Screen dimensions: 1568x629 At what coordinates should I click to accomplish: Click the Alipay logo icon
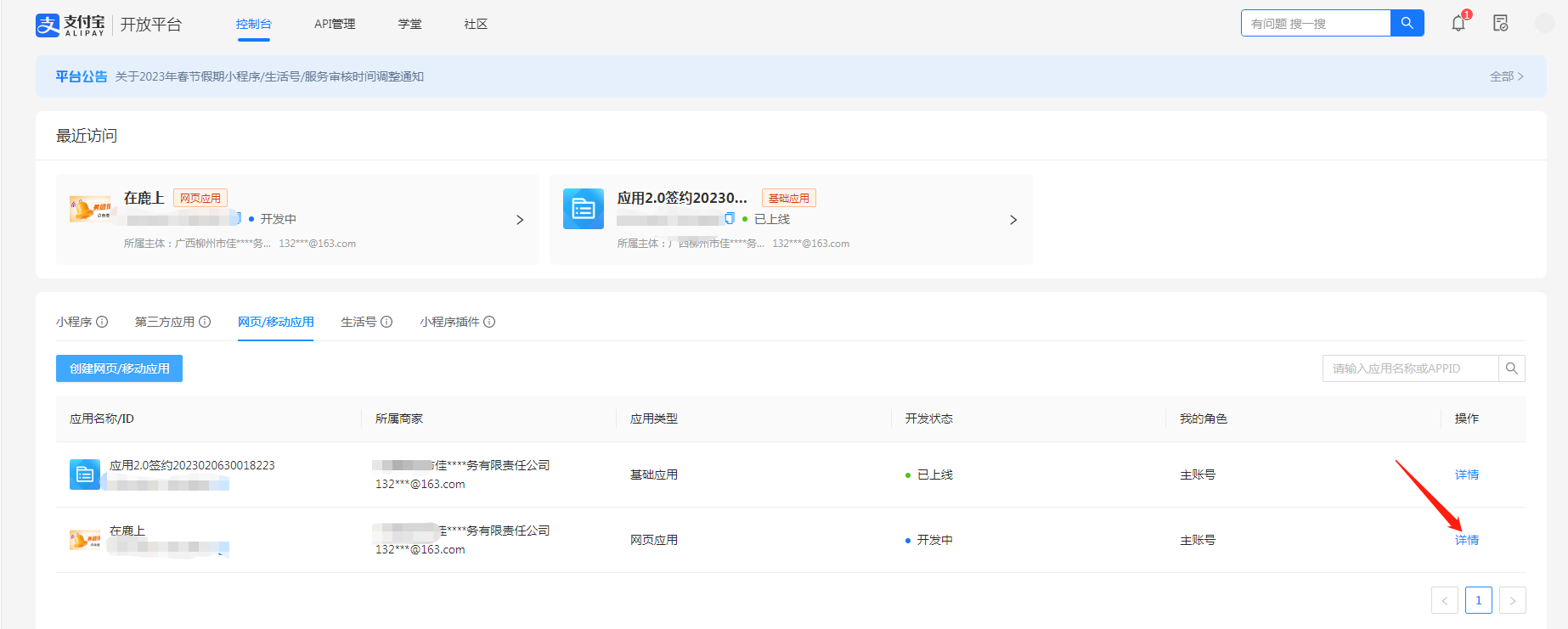tap(48, 25)
